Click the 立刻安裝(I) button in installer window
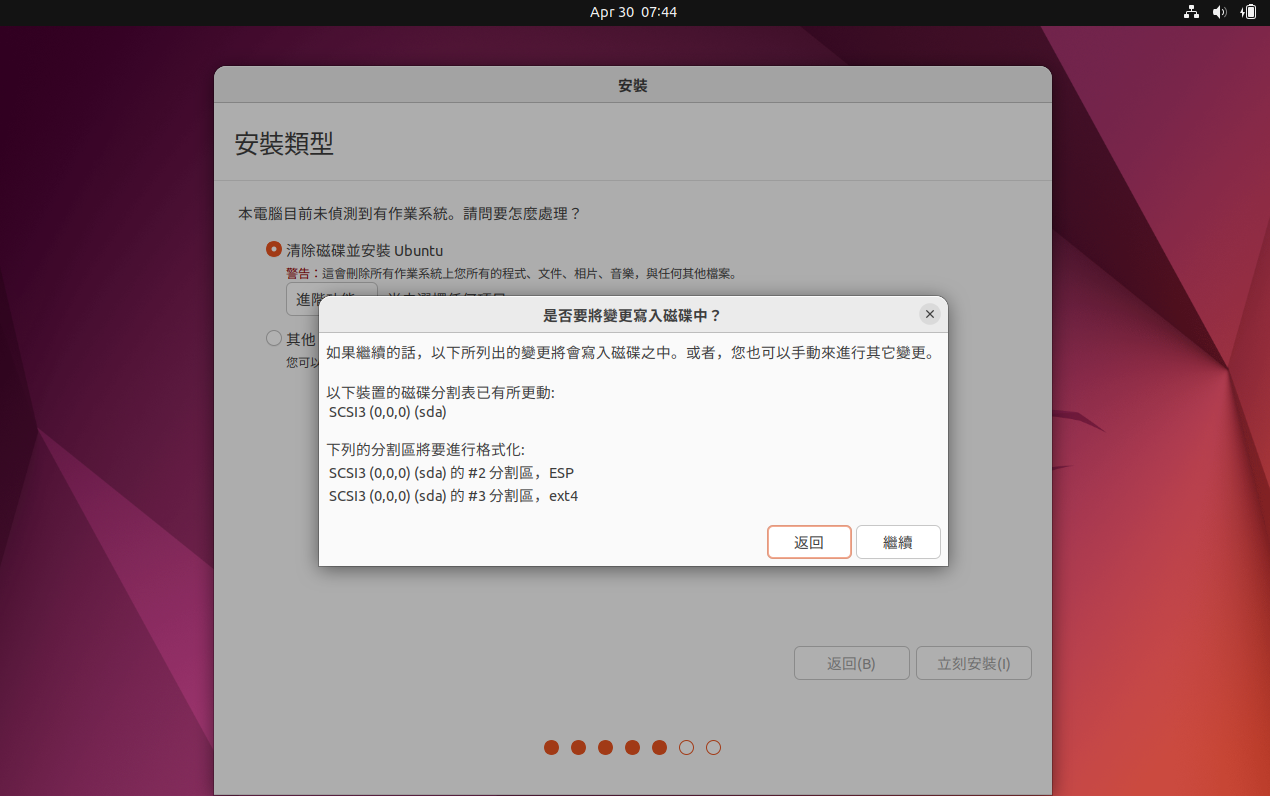Screen dimensions: 1270x796 tap(973, 663)
